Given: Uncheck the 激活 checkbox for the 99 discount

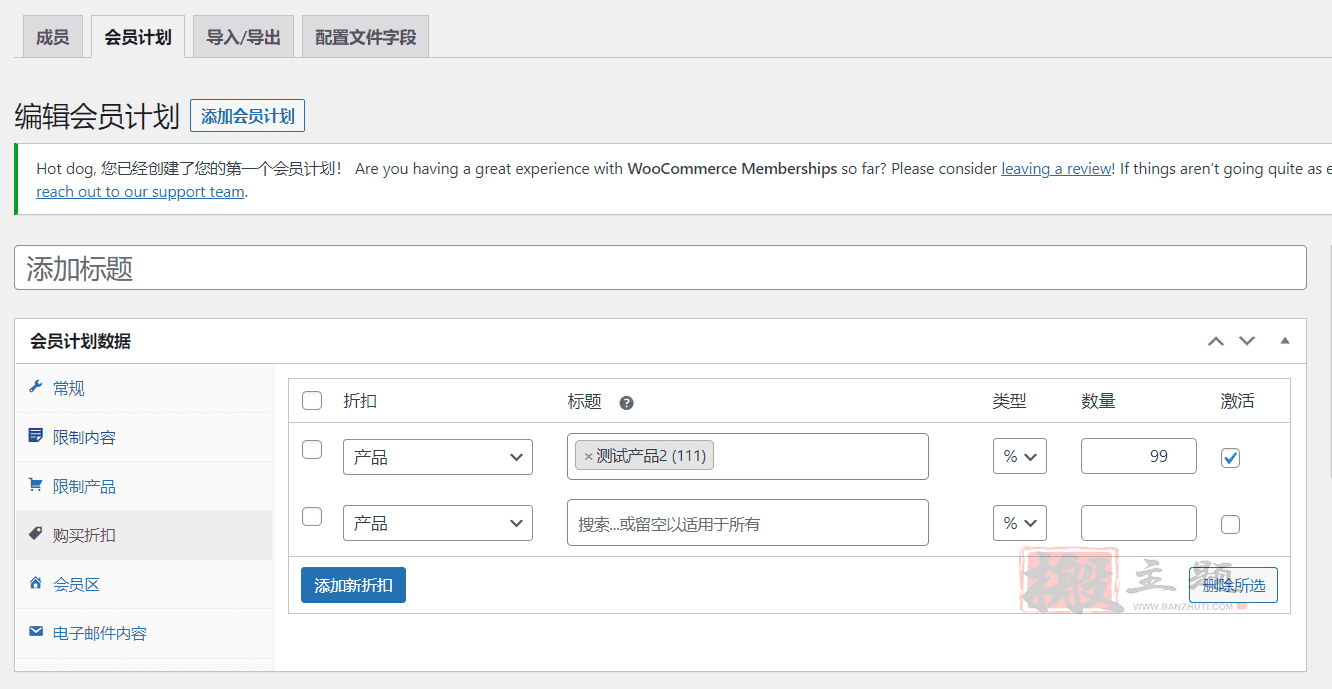Looking at the screenshot, I should click(x=1231, y=458).
